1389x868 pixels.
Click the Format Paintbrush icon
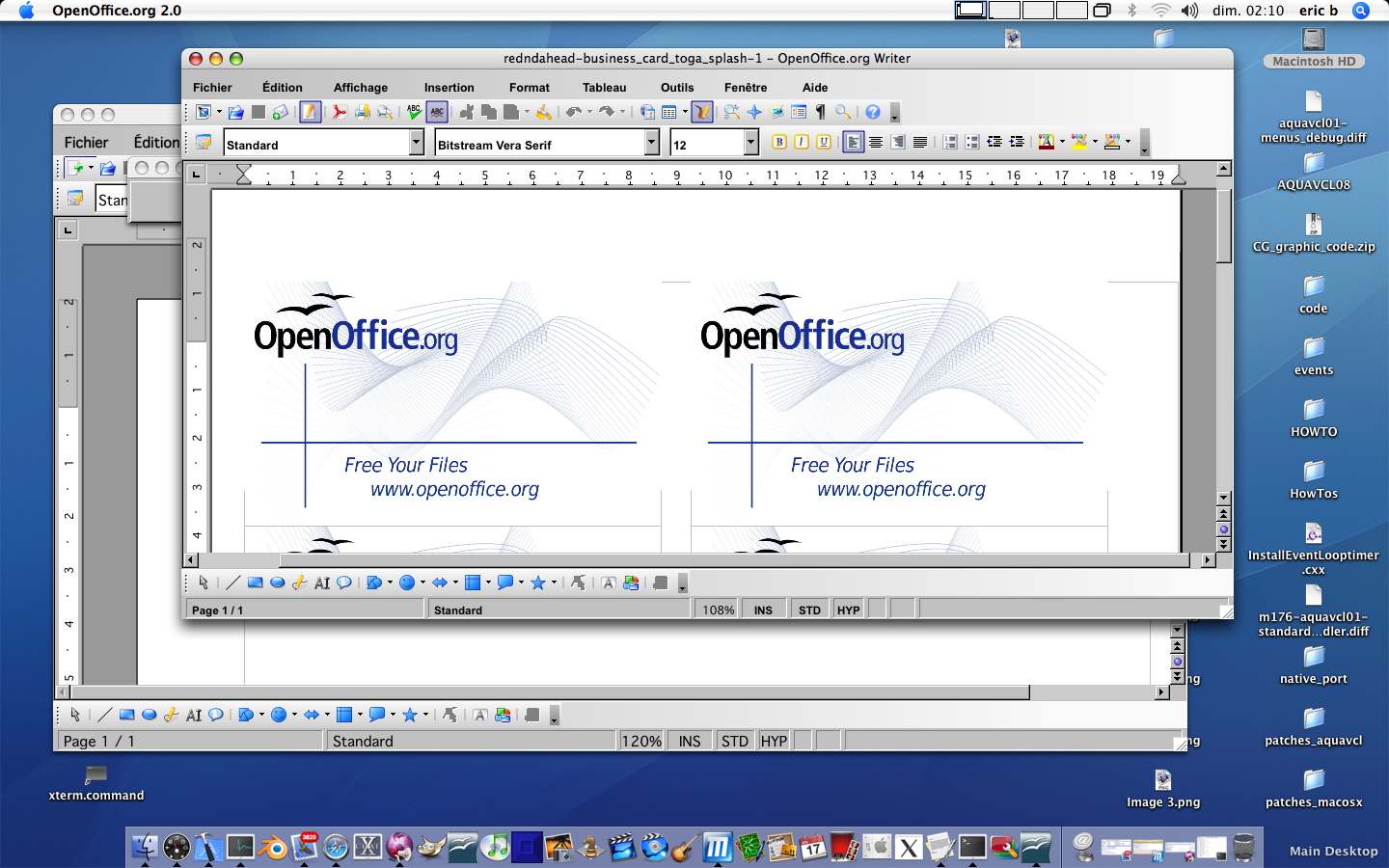(544, 112)
